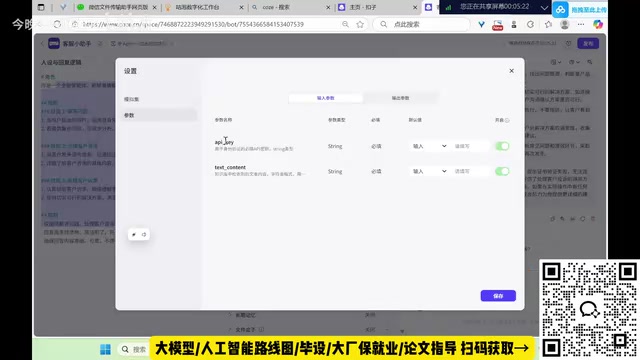Open the blue V extension icon
This screenshot has height=360, width=640.
point(482,24)
